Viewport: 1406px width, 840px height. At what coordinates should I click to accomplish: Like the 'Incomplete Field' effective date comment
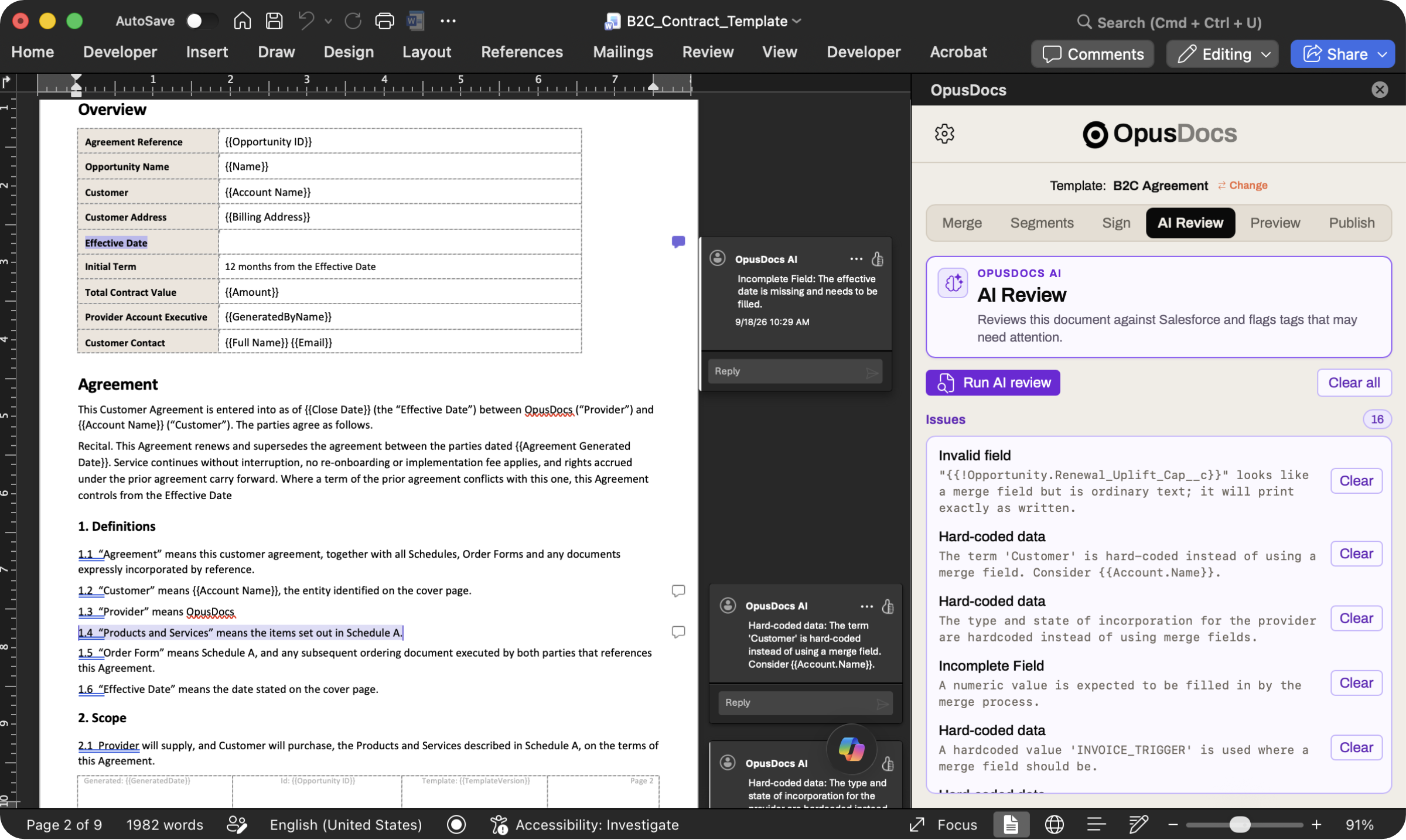[x=877, y=259]
